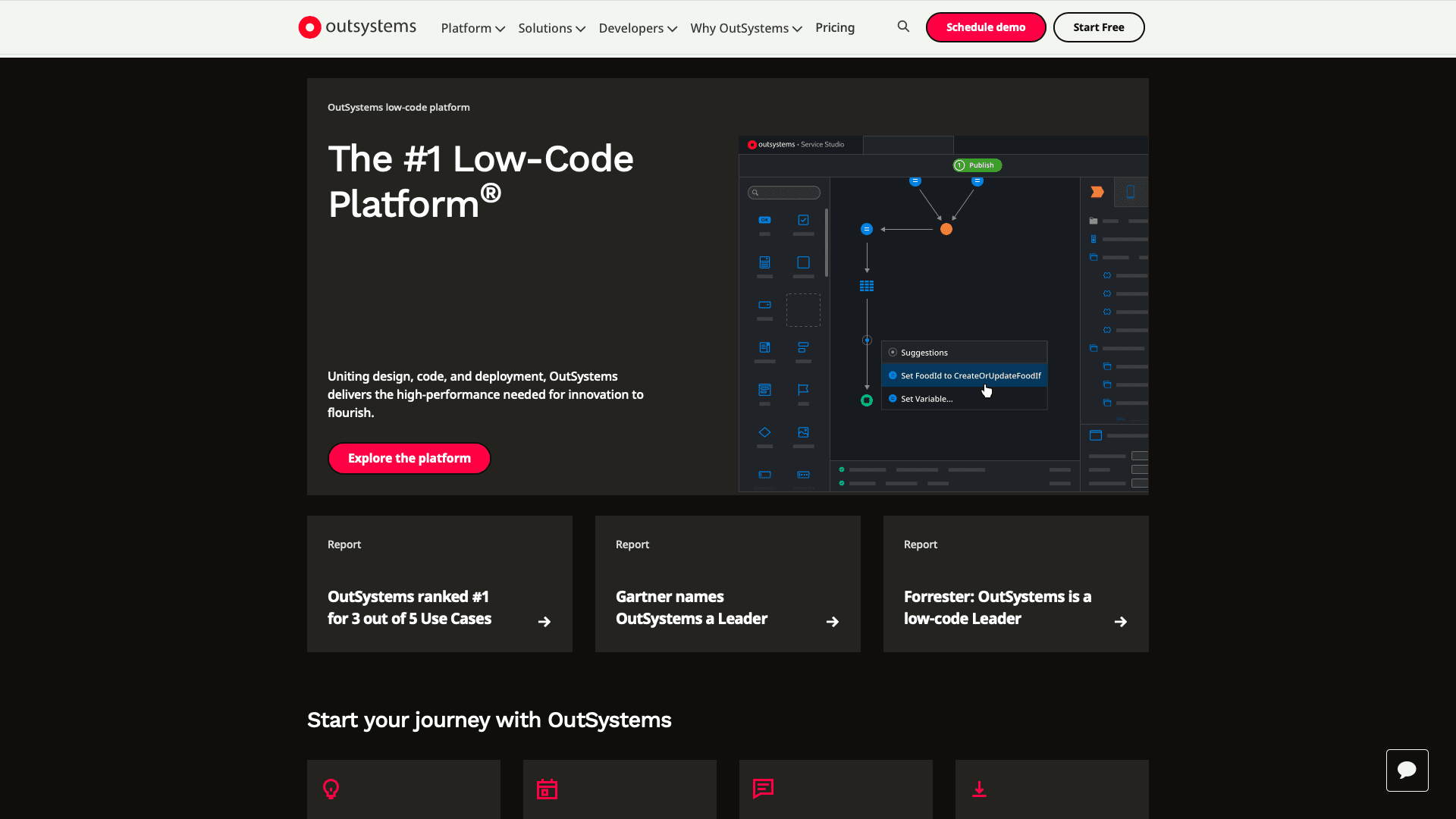This screenshot has height=819, width=1456.
Task: Click the diamond widget icon in toolbox
Action: click(x=764, y=432)
